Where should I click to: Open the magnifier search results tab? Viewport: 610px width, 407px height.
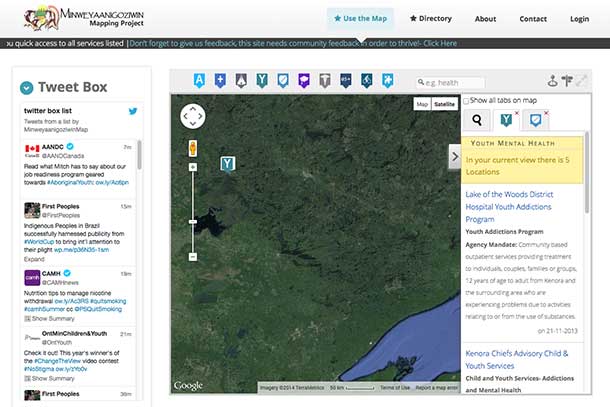[x=477, y=121]
